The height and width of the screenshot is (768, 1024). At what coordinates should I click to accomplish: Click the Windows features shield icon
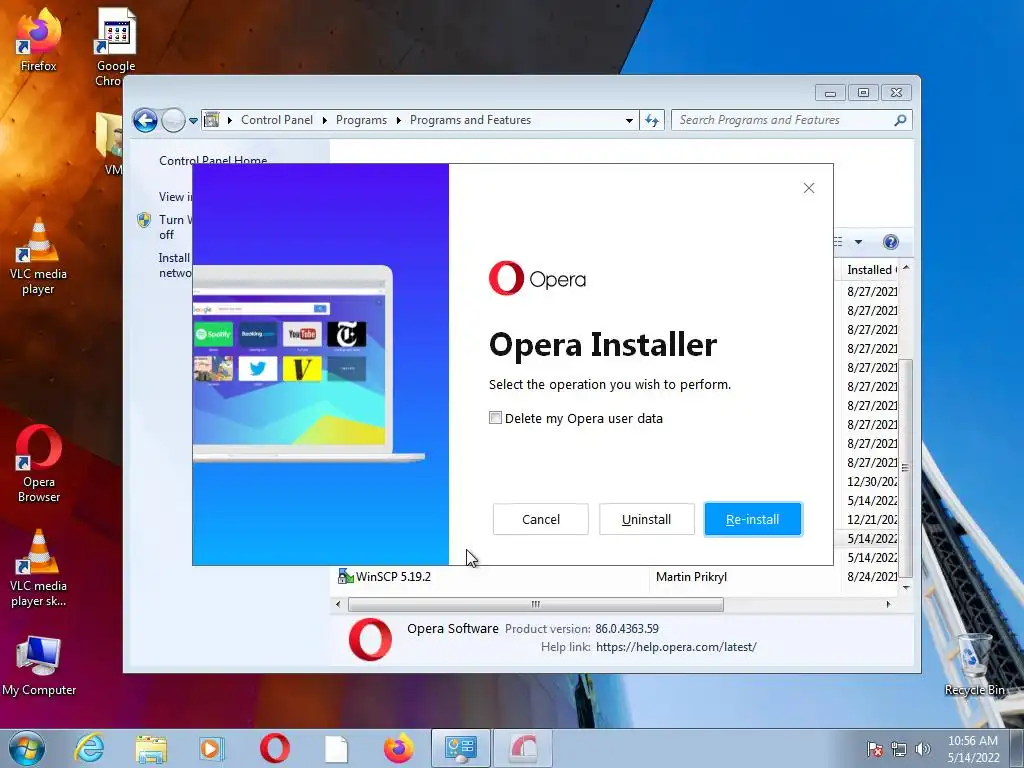click(144, 220)
